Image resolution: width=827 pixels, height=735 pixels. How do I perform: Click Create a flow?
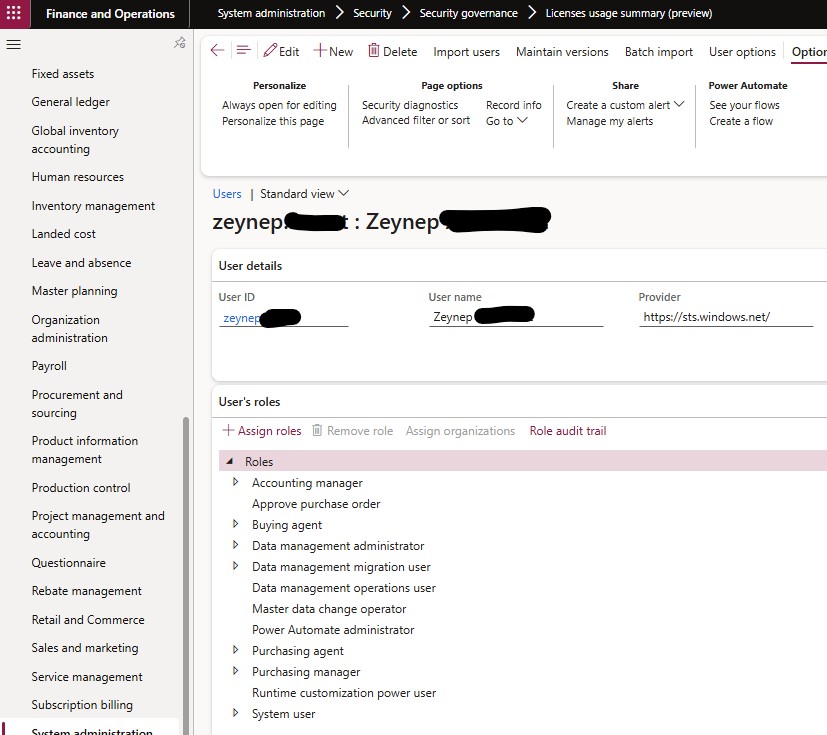point(741,121)
